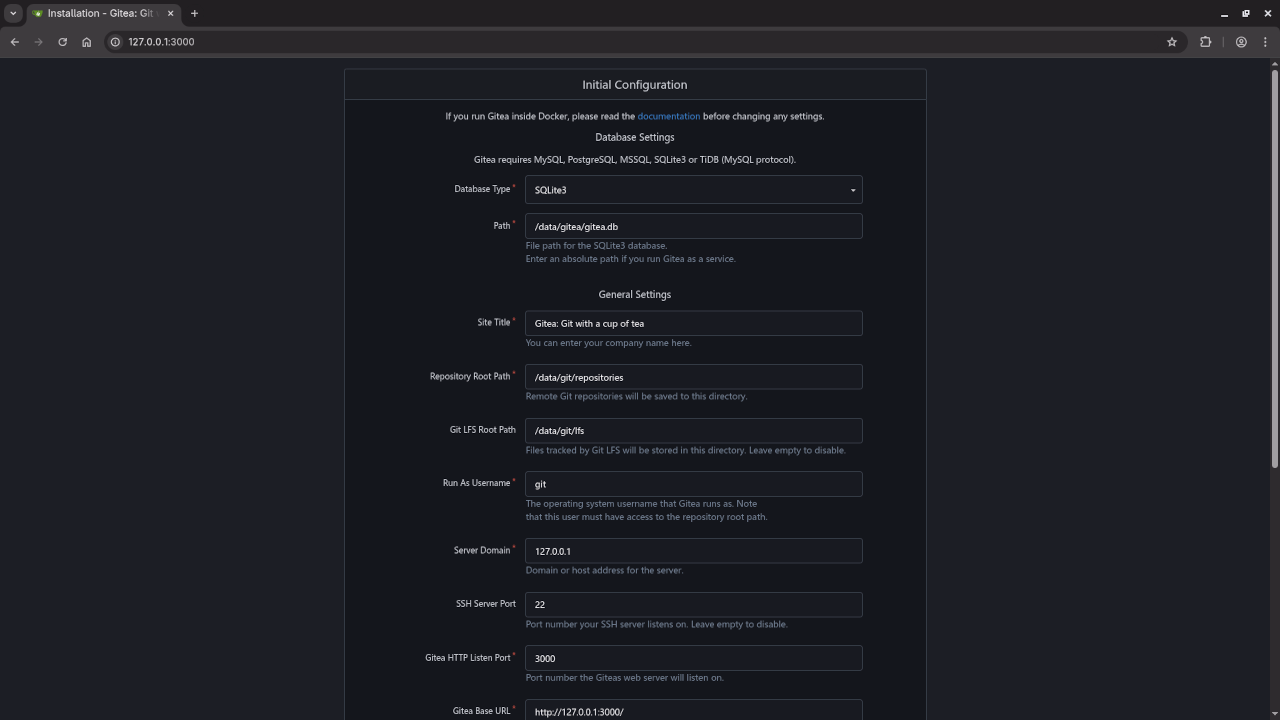
Task: Edit the SSH Server Port field
Action: pos(693,605)
